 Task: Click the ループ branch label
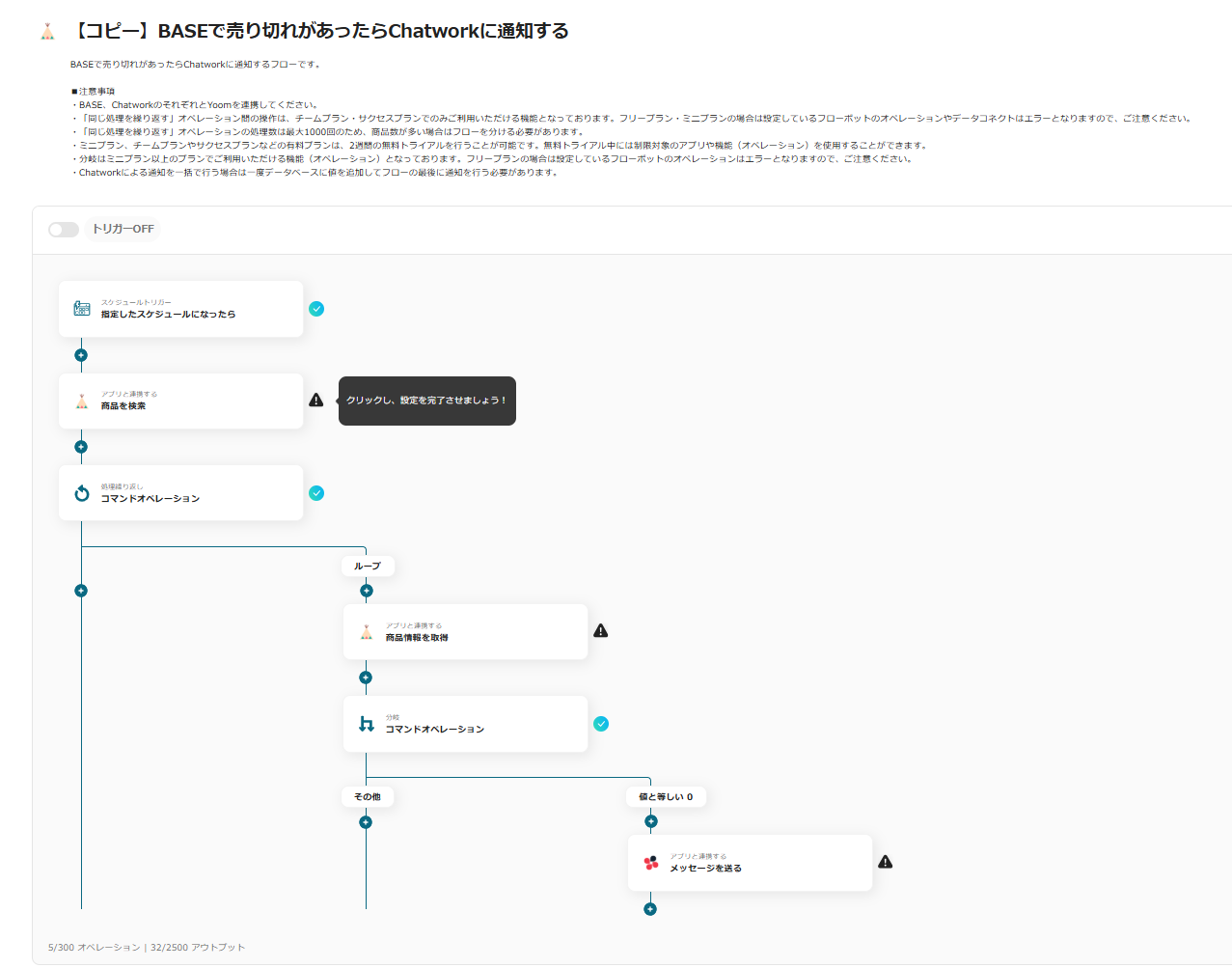click(368, 567)
